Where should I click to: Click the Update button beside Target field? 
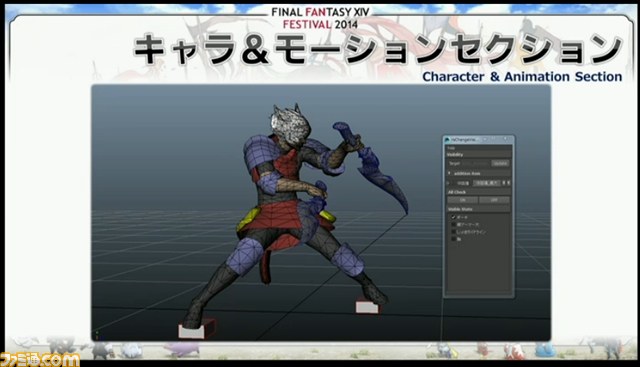[x=500, y=163]
